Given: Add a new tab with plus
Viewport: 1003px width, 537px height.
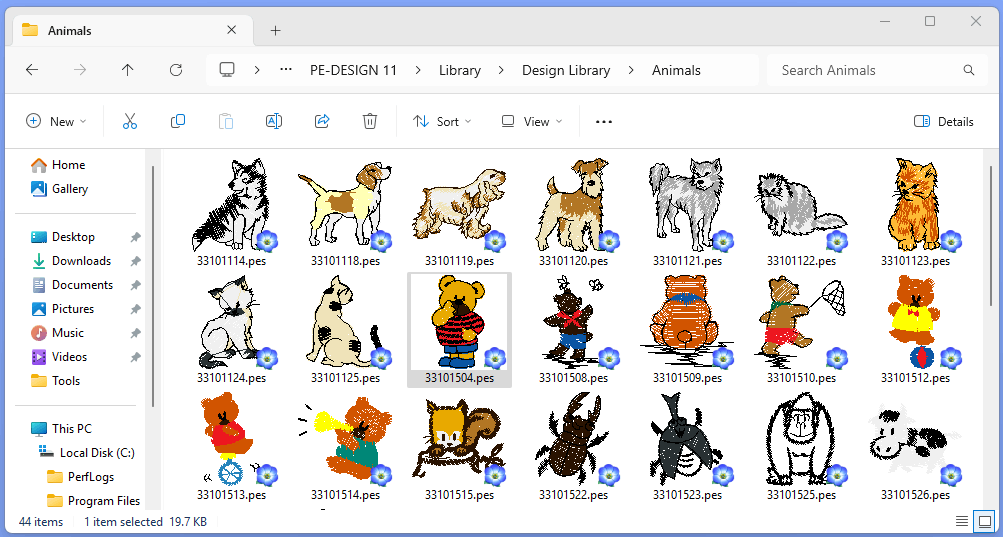Looking at the screenshot, I should [x=275, y=31].
